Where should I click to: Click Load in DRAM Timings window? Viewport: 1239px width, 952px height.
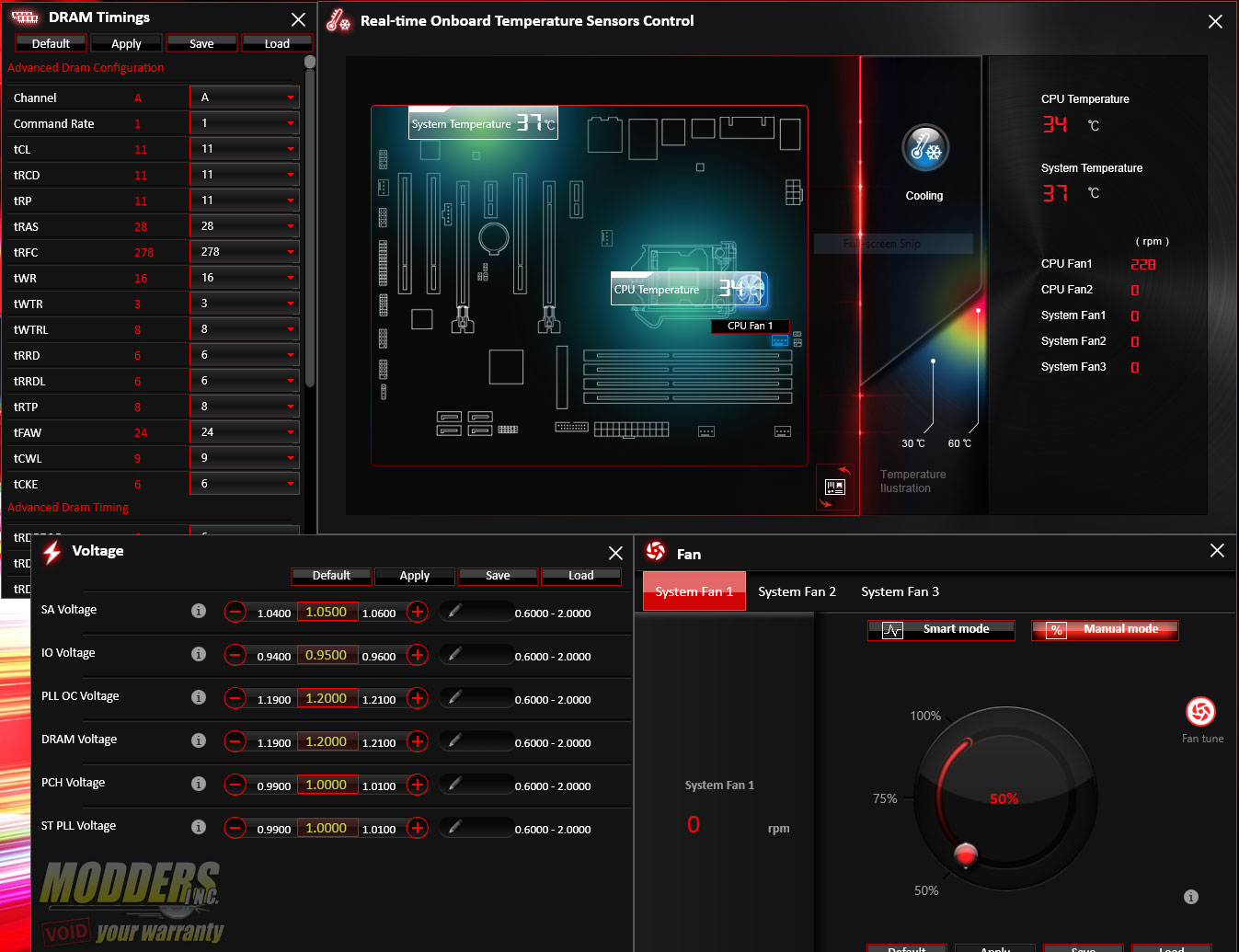pos(278,43)
